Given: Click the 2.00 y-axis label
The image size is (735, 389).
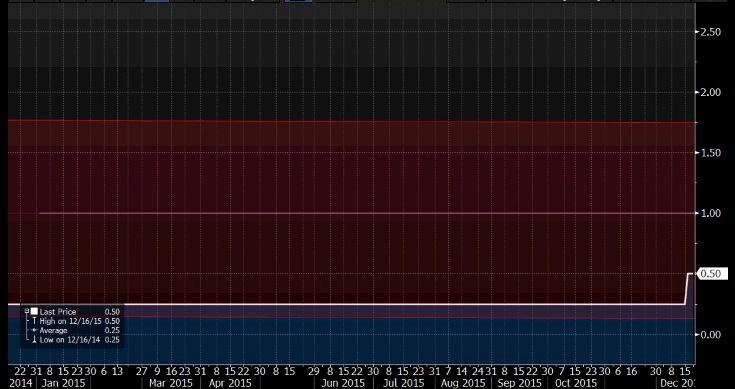Looking at the screenshot, I should [x=710, y=92].
